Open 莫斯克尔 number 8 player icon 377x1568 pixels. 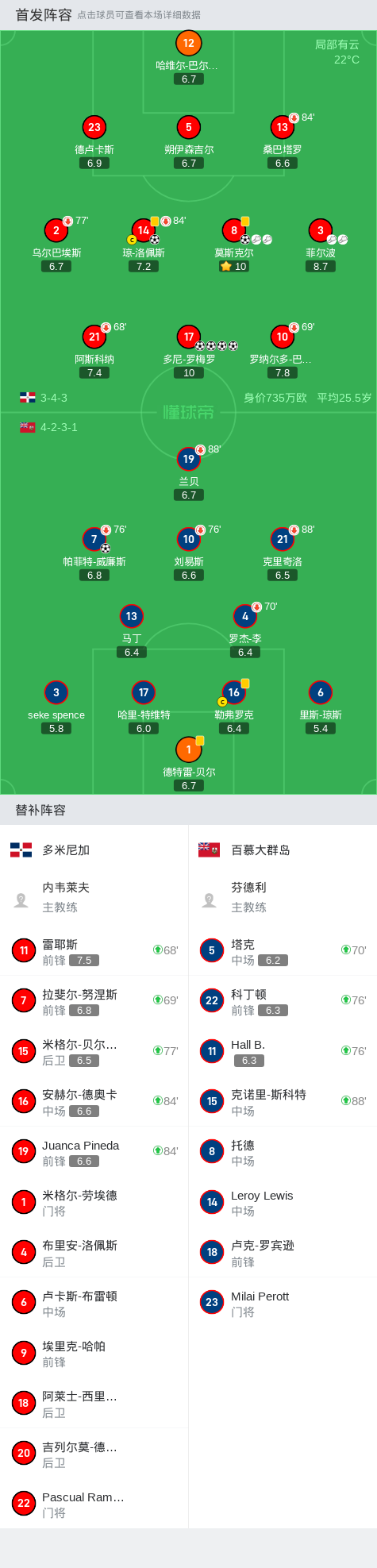(x=233, y=230)
